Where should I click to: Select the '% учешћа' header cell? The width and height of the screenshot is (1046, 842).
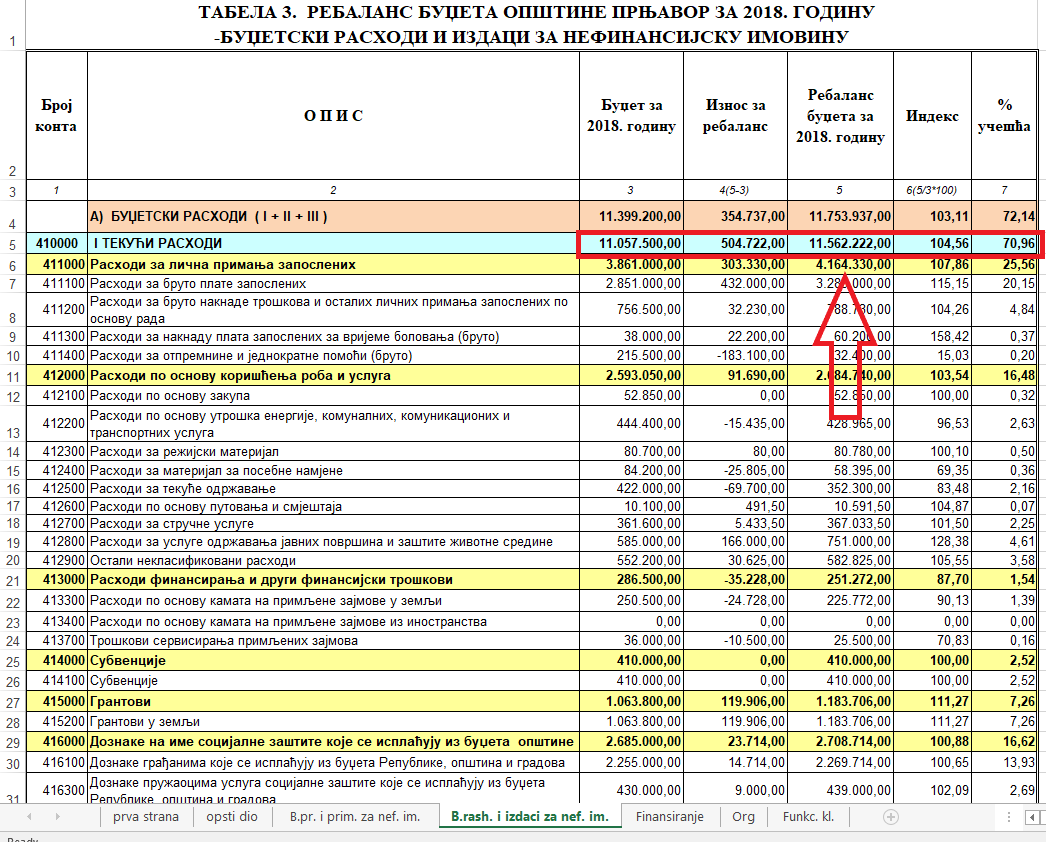pos(1005,115)
